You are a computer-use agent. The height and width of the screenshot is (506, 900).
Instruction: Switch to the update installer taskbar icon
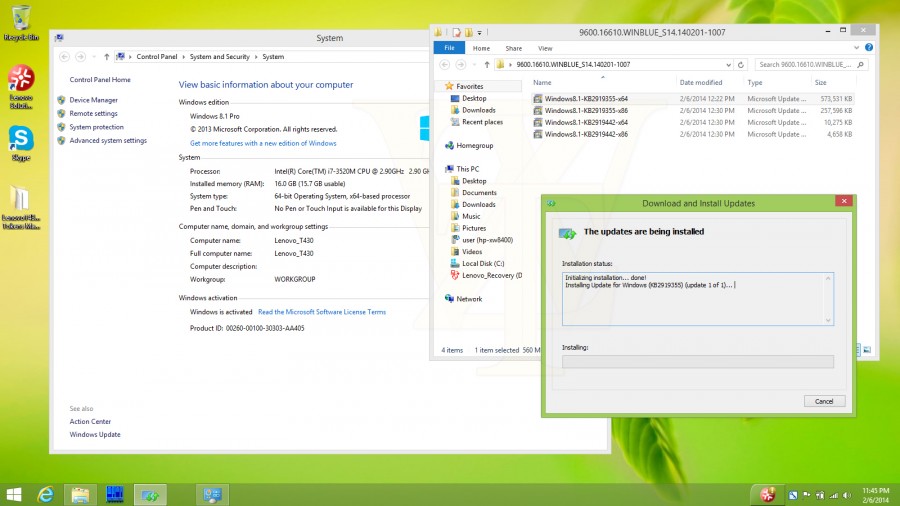(x=150, y=495)
